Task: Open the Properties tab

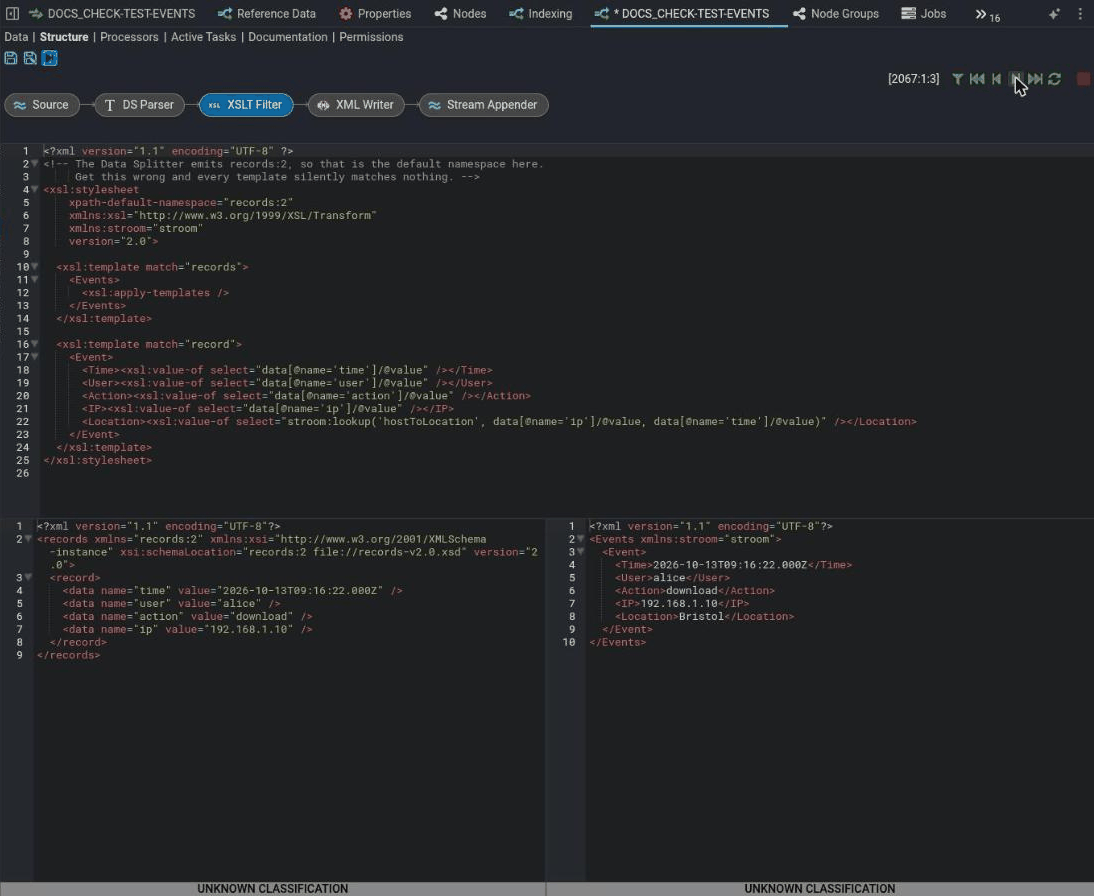Action: pos(375,13)
